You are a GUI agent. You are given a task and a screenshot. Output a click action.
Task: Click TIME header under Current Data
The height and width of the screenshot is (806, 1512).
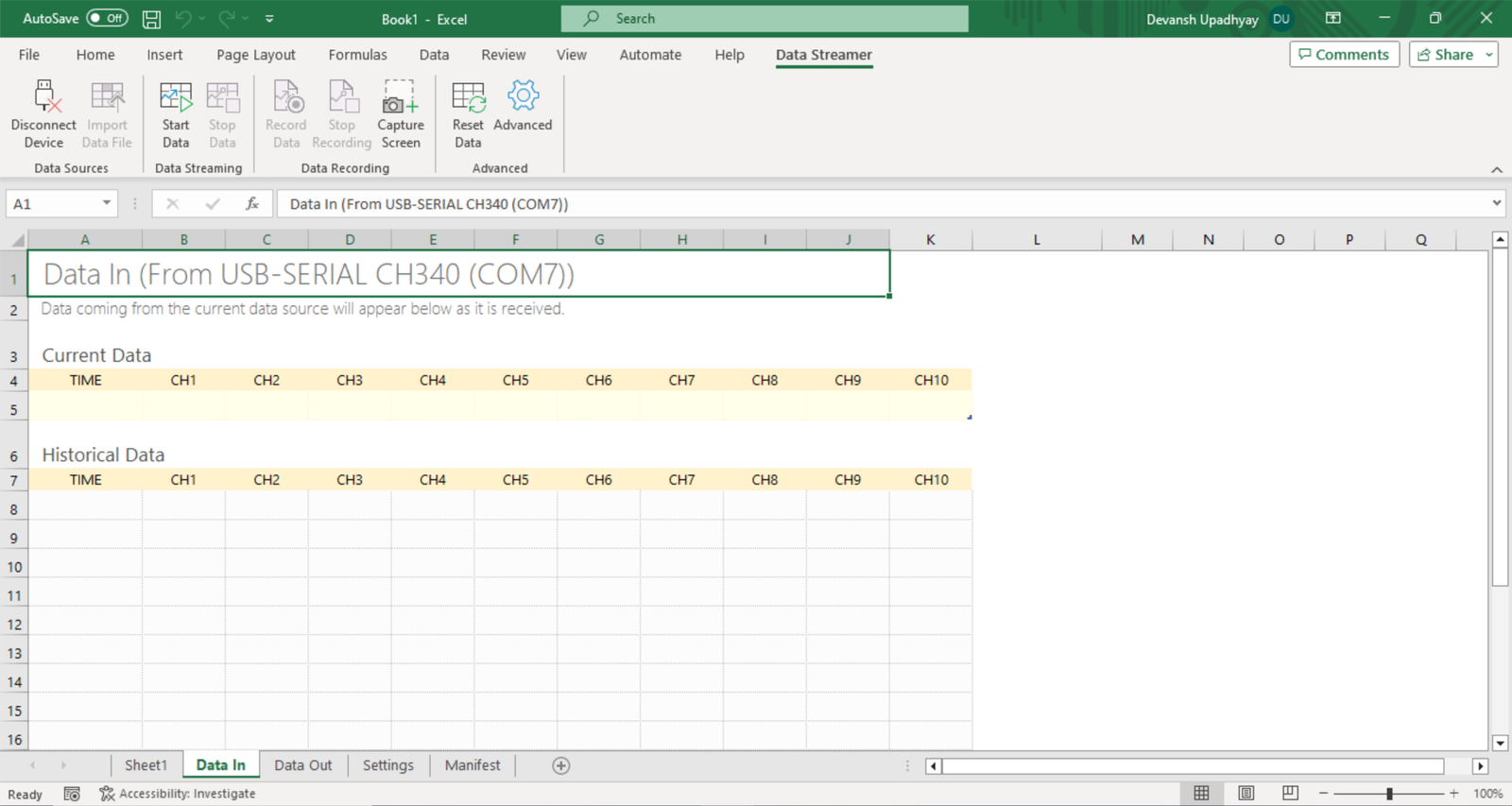[85, 380]
